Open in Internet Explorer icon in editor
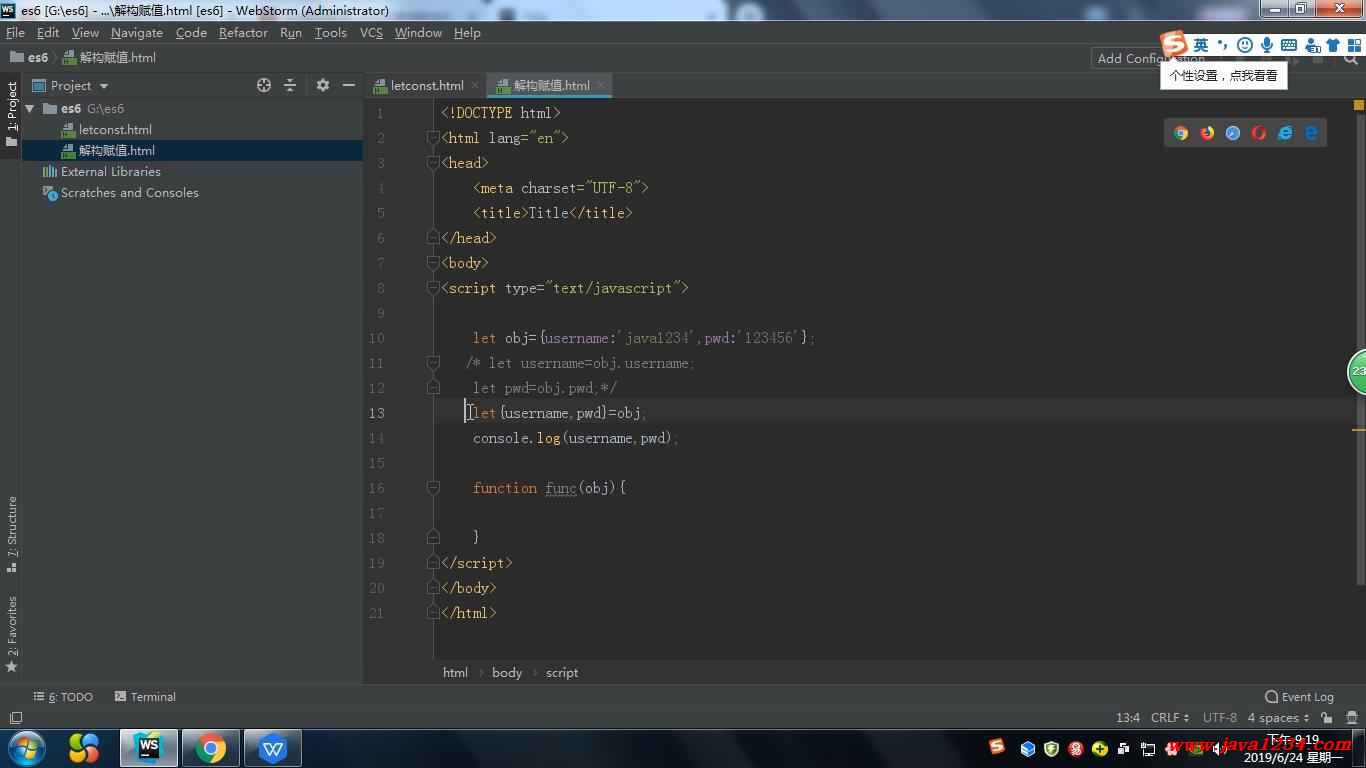1366x768 pixels. coord(1285,132)
